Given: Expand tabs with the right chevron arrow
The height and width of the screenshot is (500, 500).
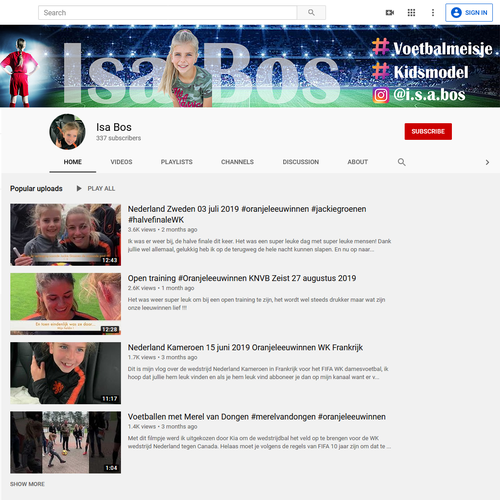Looking at the screenshot, I should [487, 162].
